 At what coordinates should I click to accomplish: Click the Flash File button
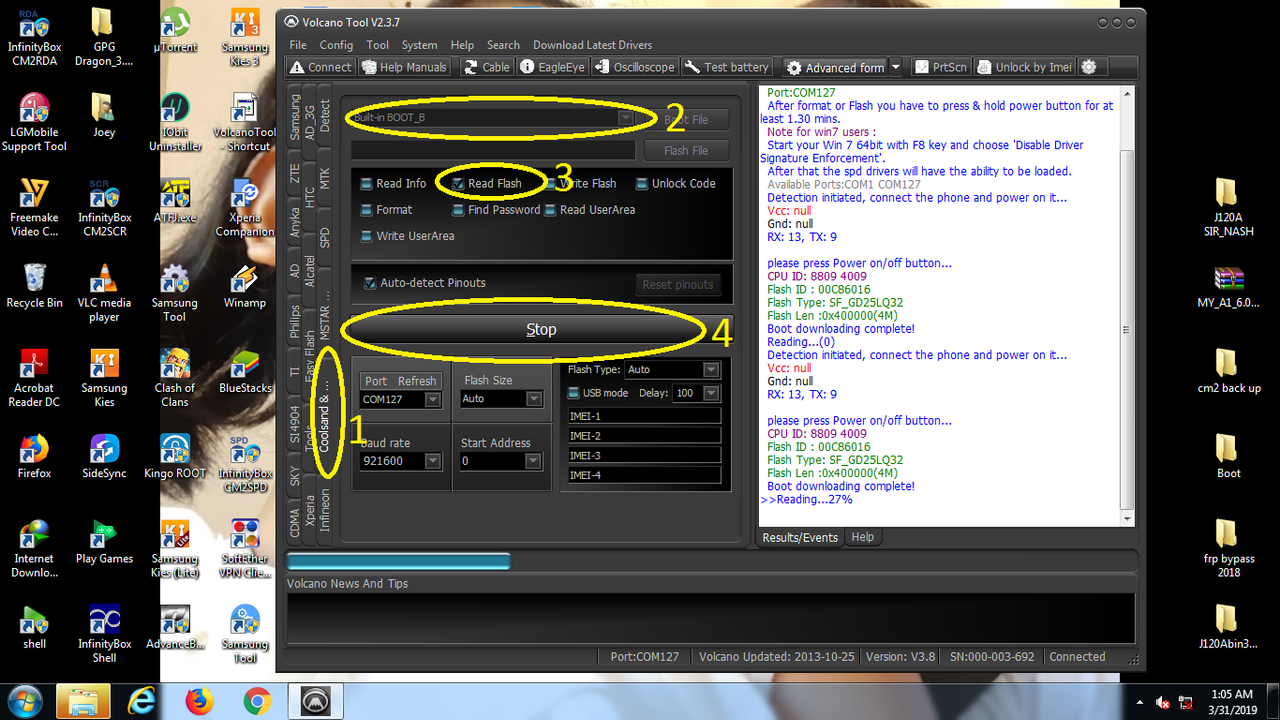(685, 150)
